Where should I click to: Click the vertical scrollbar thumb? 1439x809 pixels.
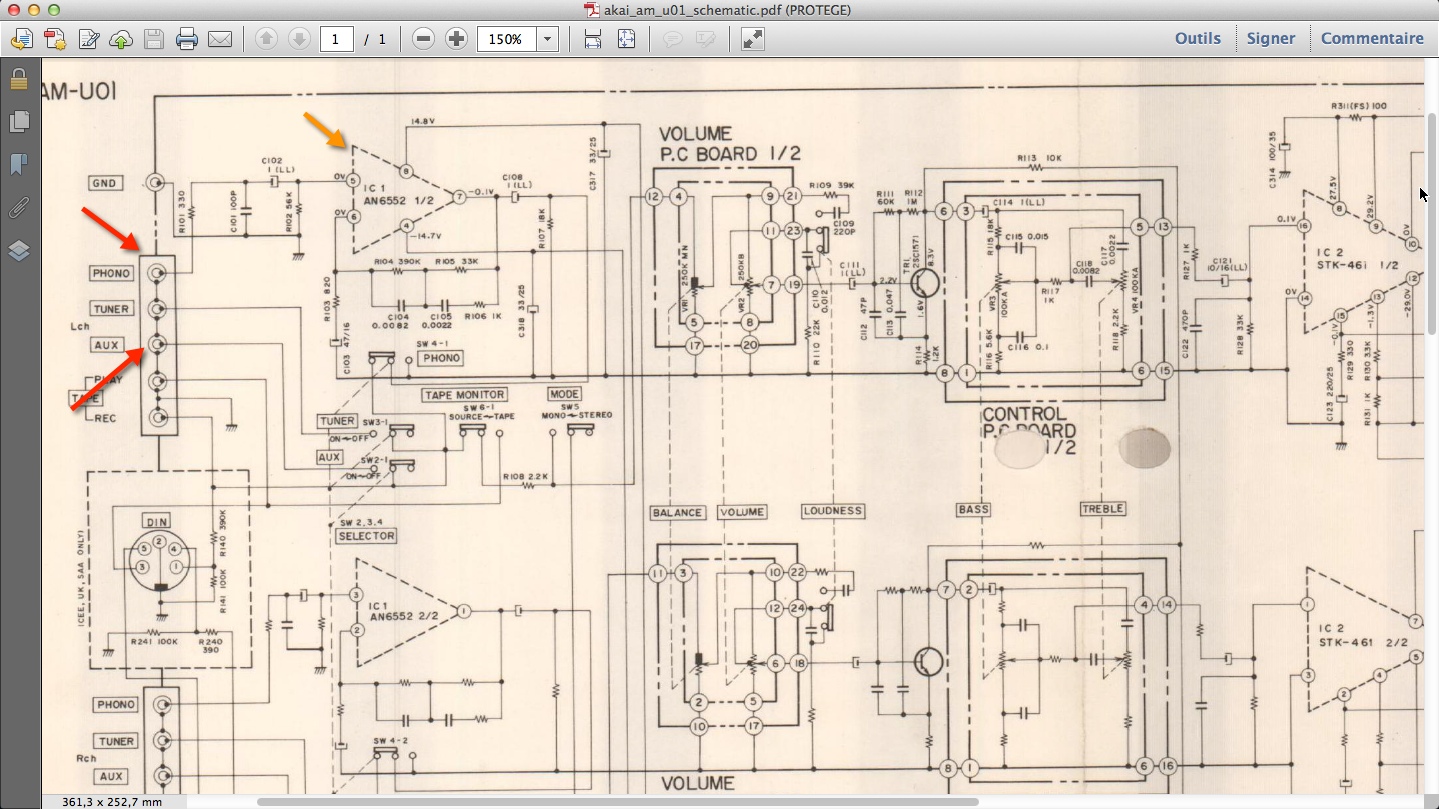click(x=1431, y=223)
